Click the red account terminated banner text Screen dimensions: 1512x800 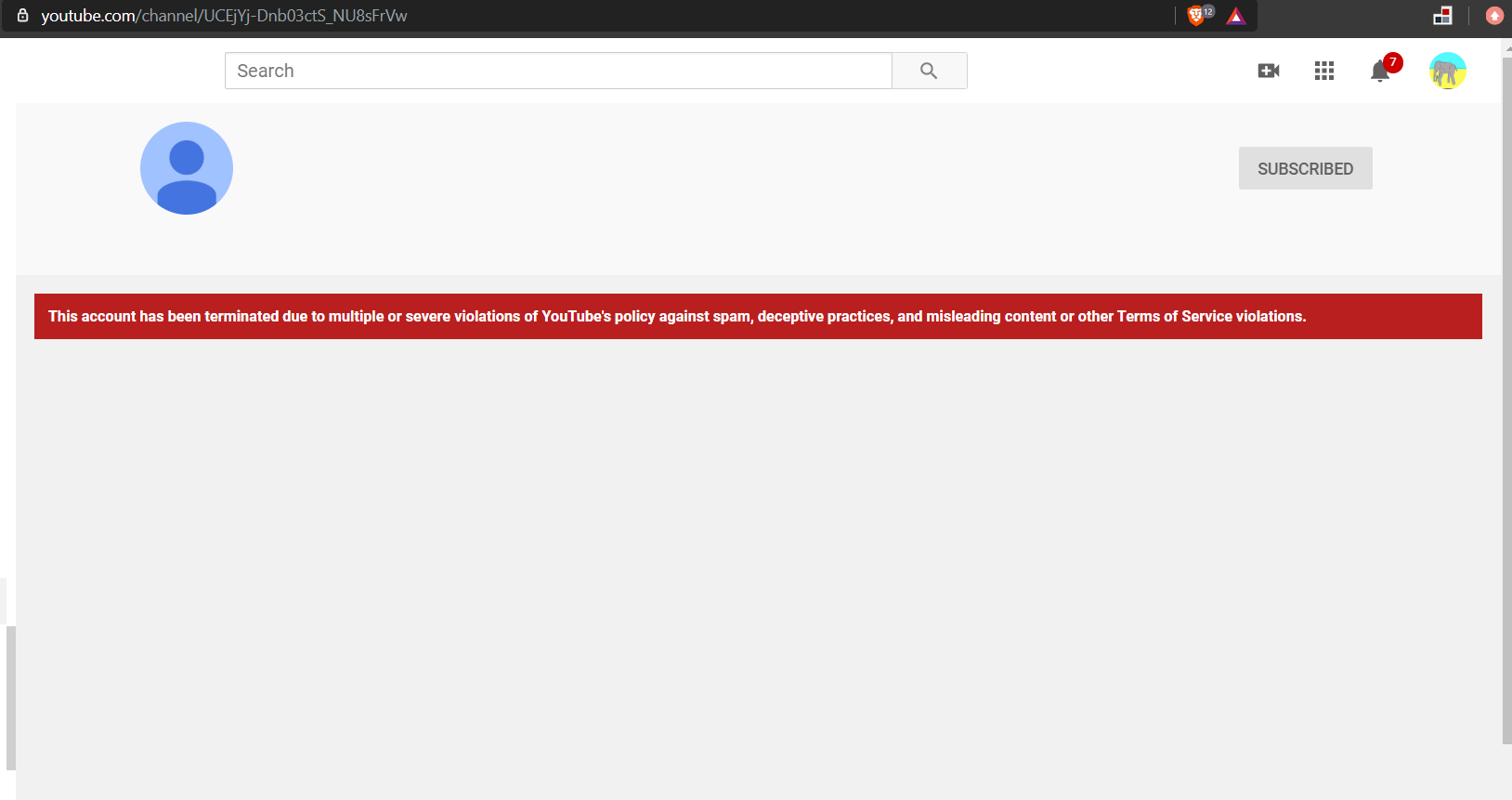[677, 316]
